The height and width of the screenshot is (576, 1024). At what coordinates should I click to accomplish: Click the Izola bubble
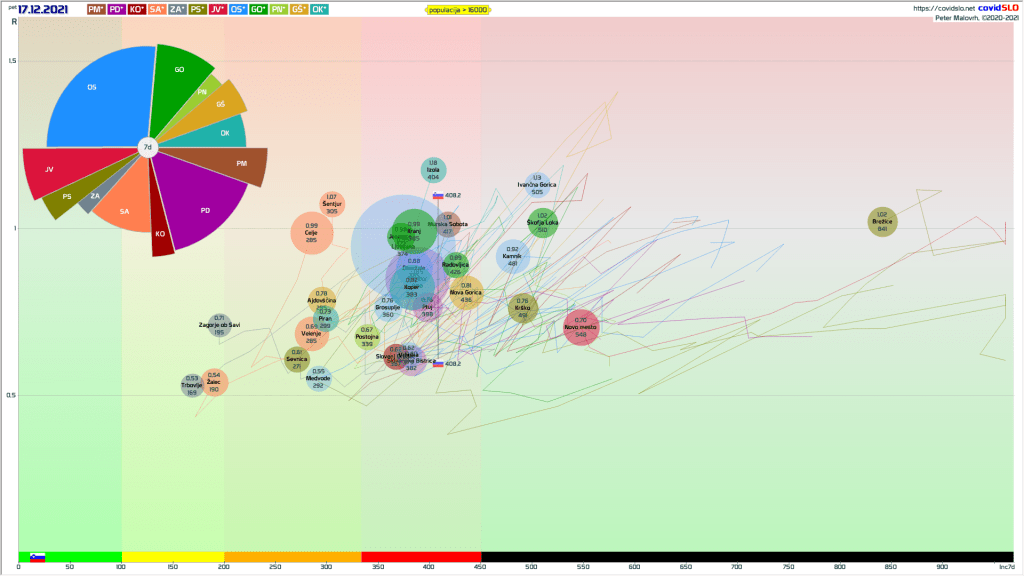coord(433,170)
